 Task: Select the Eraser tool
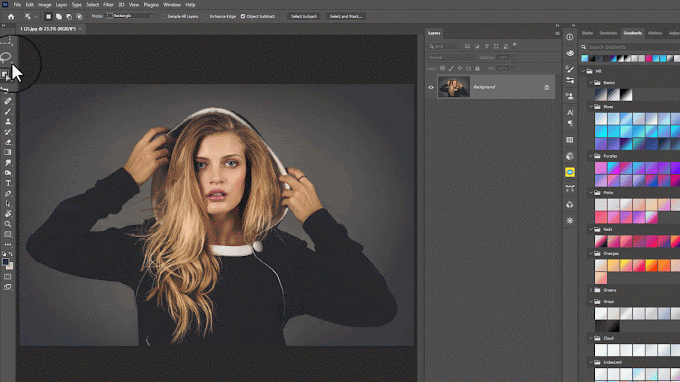point(8,142)
